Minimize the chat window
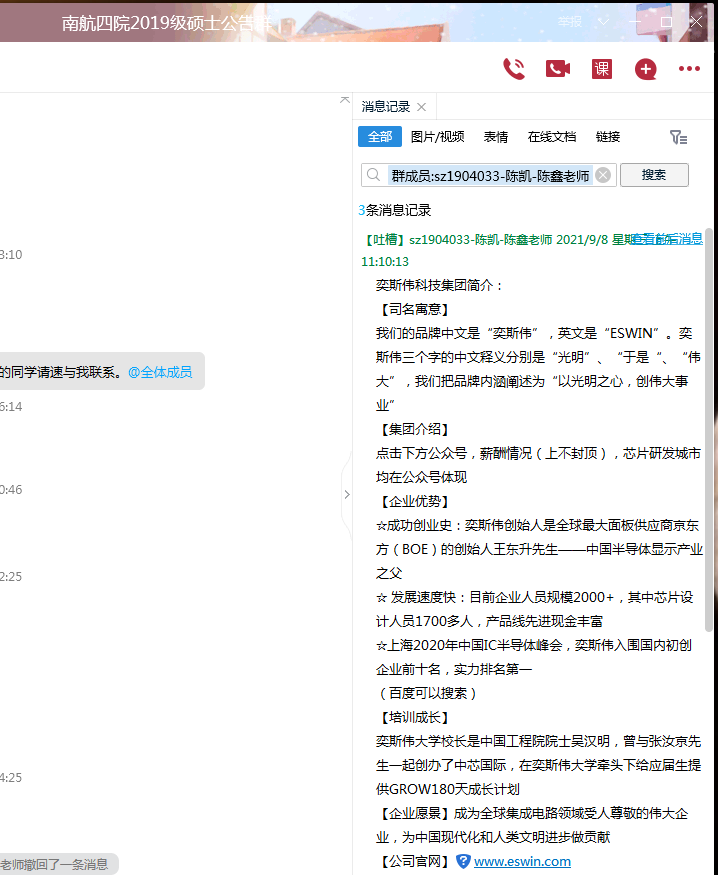This screenshot has width=718, height=875. 635,22
